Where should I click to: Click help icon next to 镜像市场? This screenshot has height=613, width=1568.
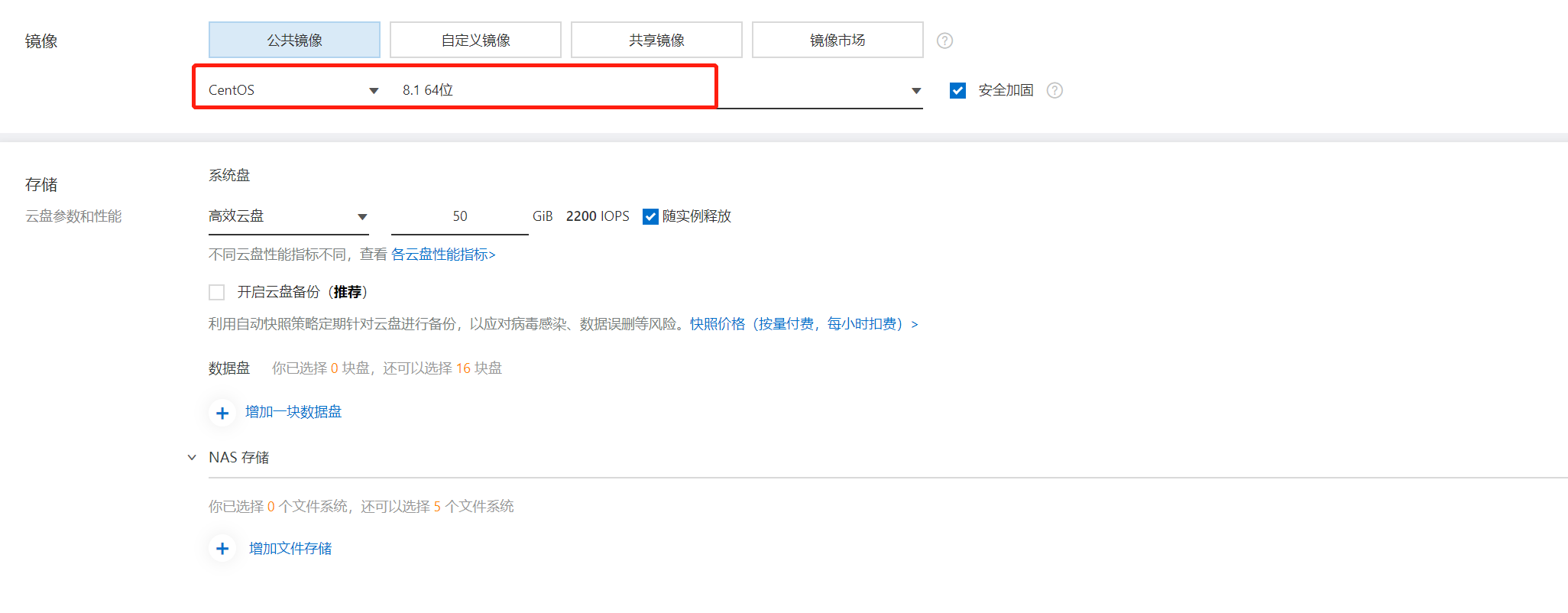coord(944,41)
